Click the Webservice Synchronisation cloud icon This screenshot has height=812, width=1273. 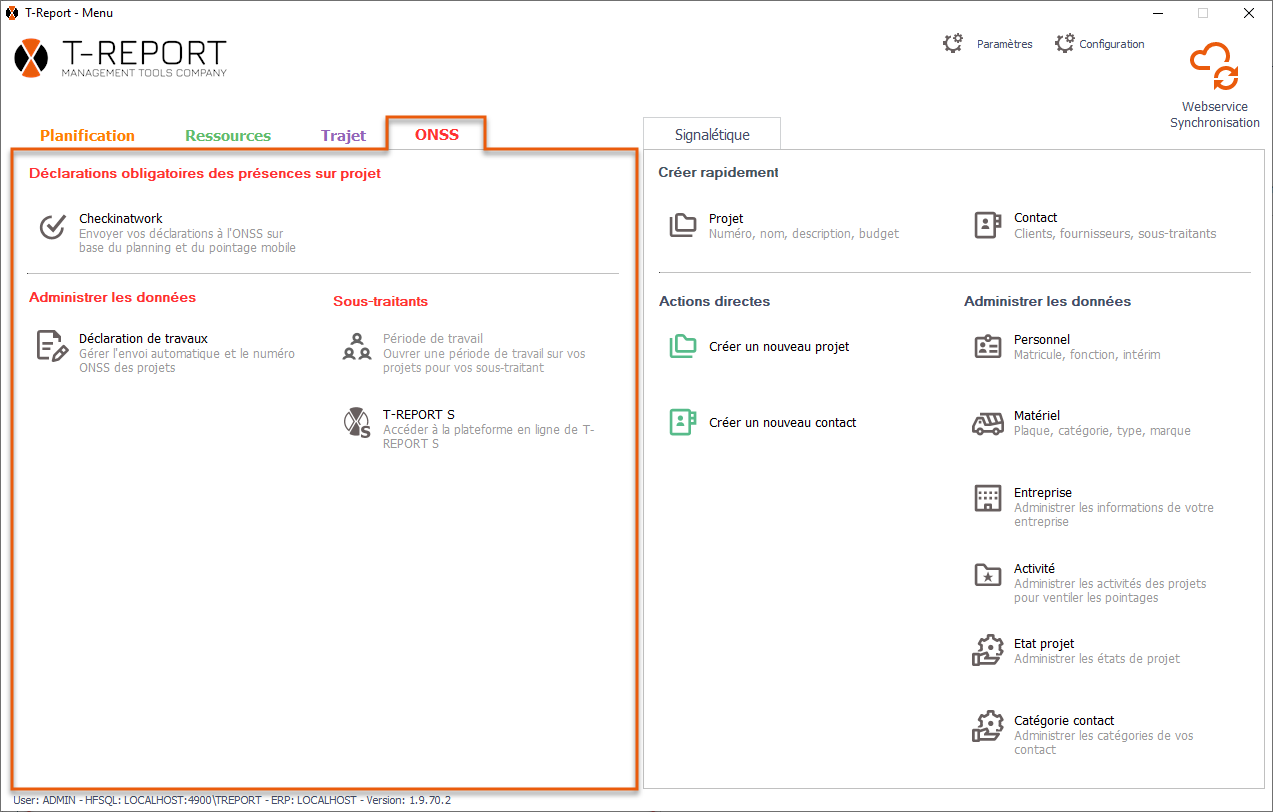point(1214,67)
